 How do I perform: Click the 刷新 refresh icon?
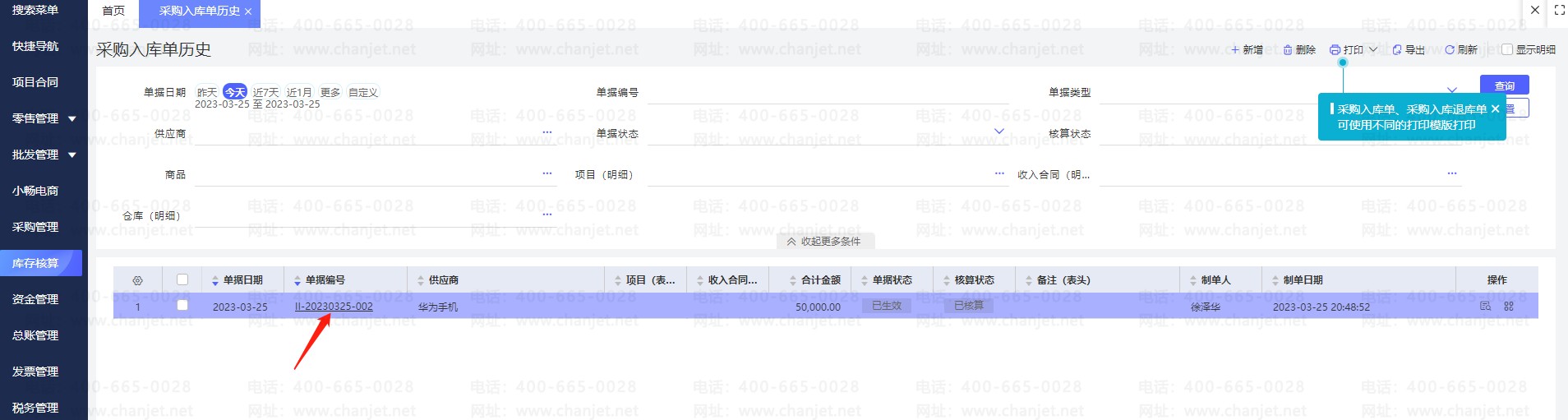pyautogui.click(x=1450, y=50)
